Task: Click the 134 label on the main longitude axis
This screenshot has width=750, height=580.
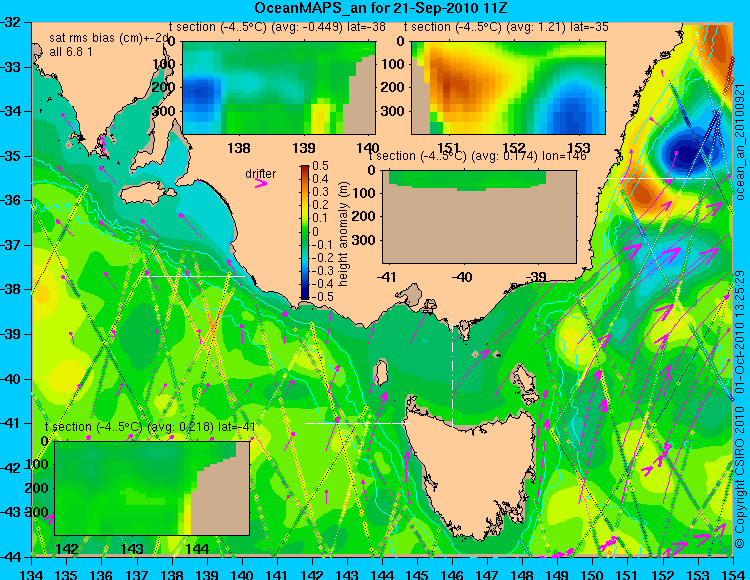Action: [x=32, y=574]
